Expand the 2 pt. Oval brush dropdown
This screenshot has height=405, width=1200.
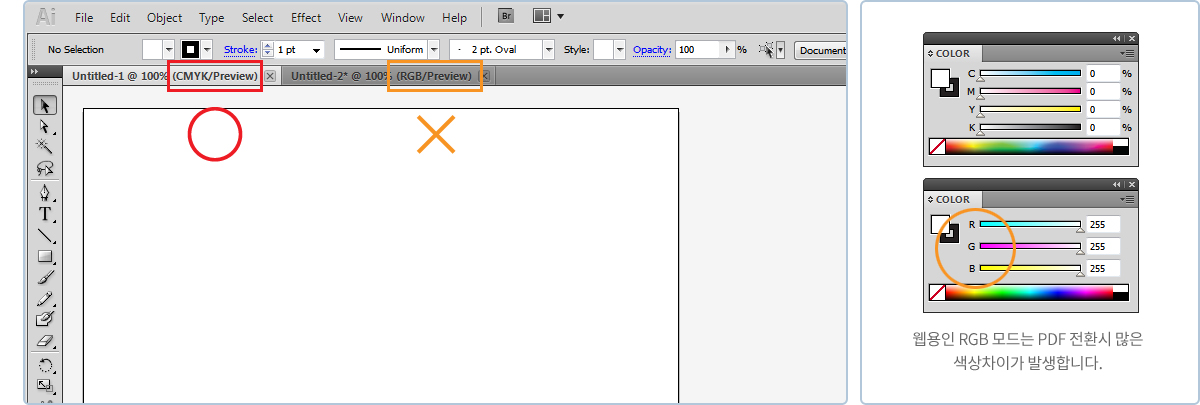(548, 49)
